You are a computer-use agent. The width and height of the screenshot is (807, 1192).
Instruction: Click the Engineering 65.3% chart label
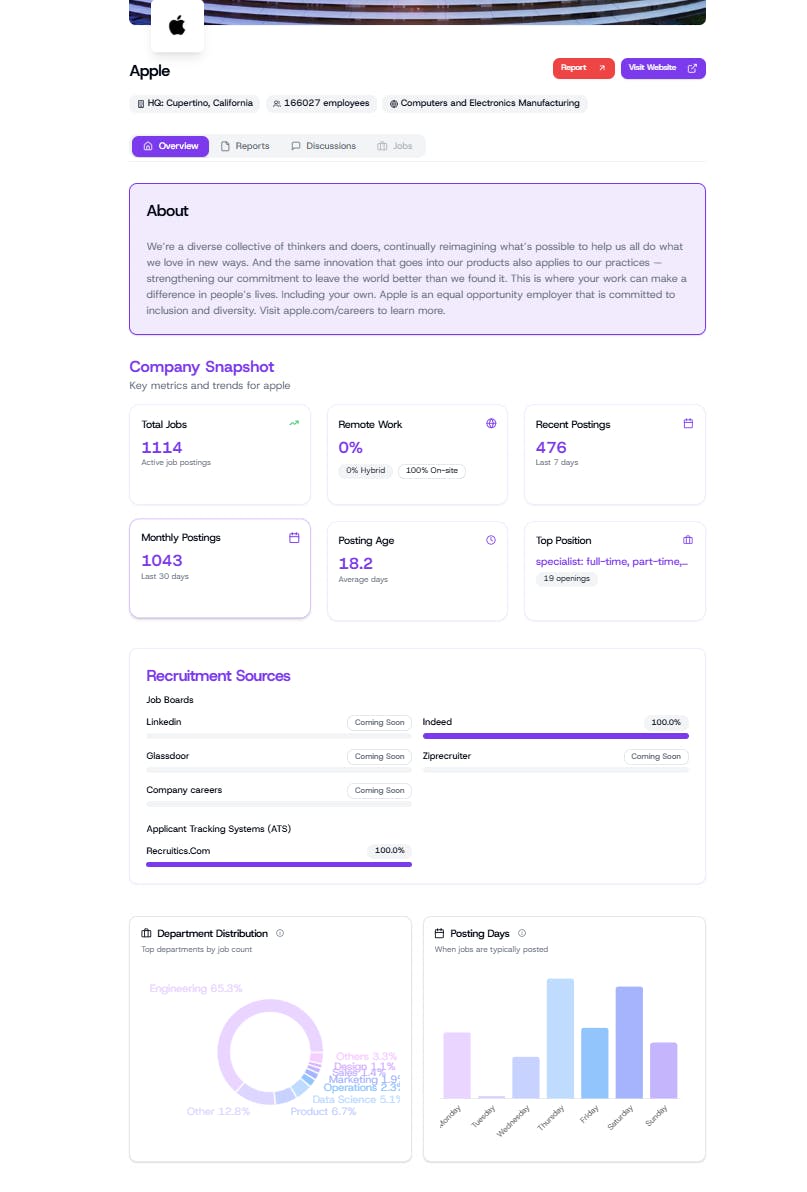(196, 989)
